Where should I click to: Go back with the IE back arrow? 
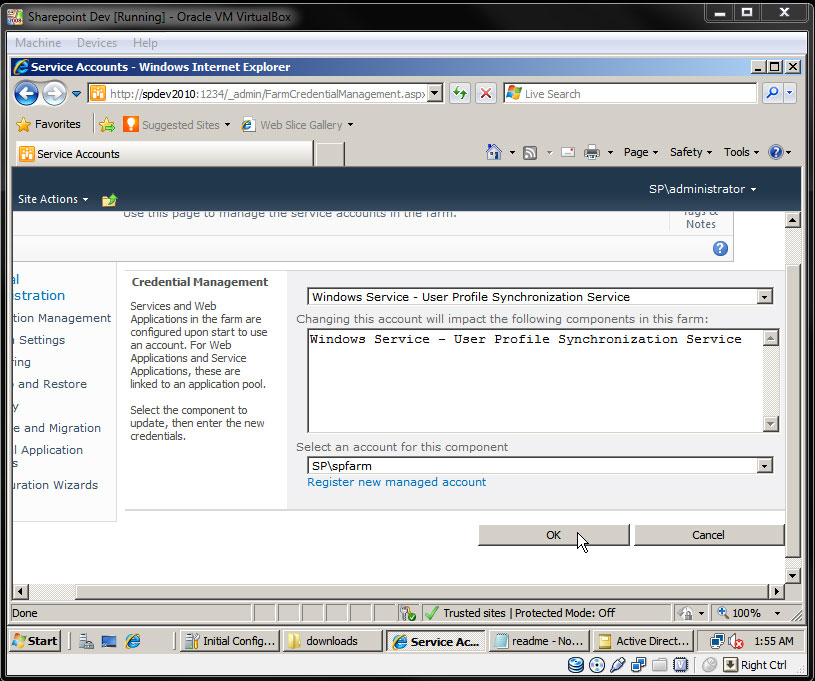[26, 94]
